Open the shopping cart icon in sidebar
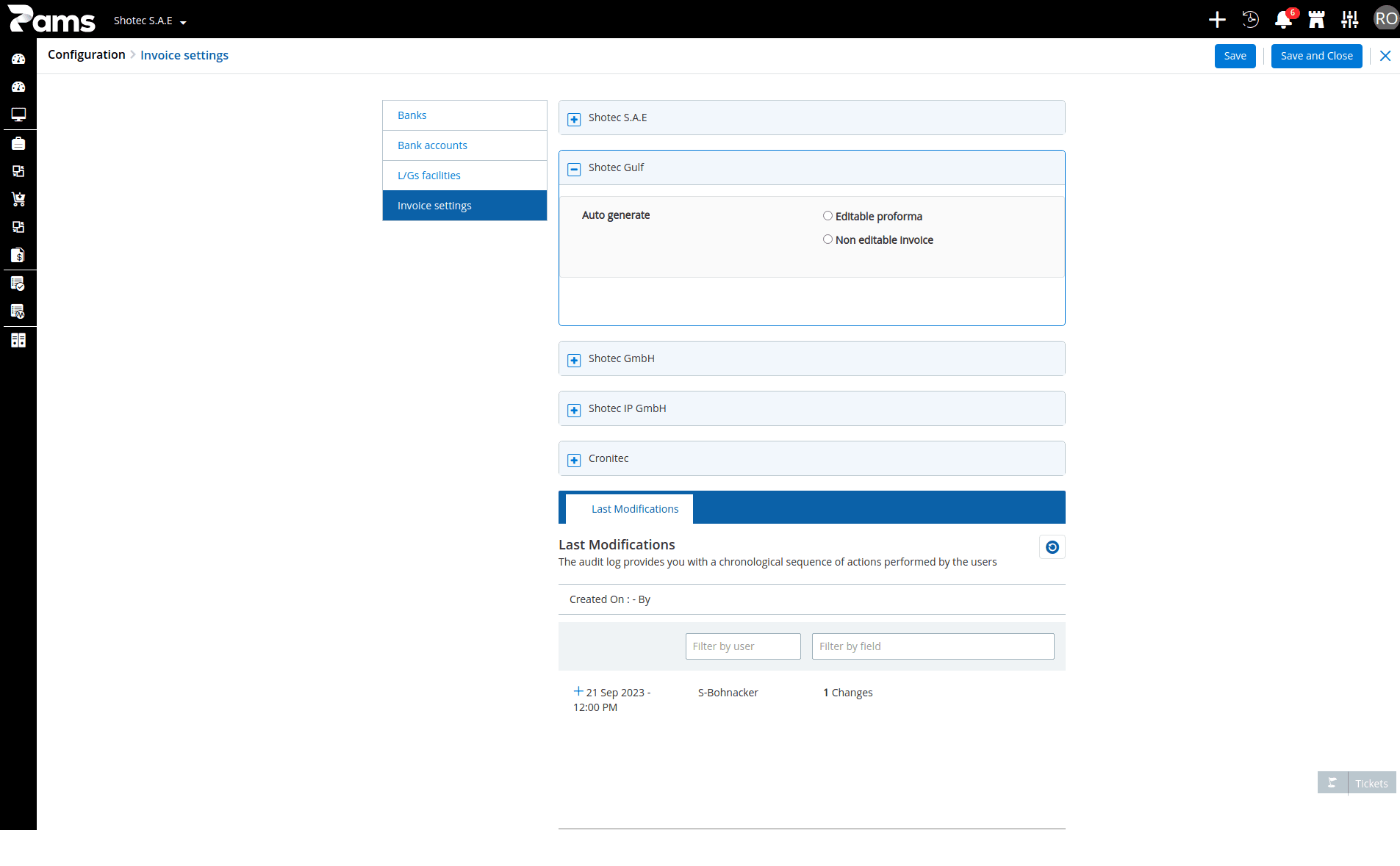 [x=18, y=199]
